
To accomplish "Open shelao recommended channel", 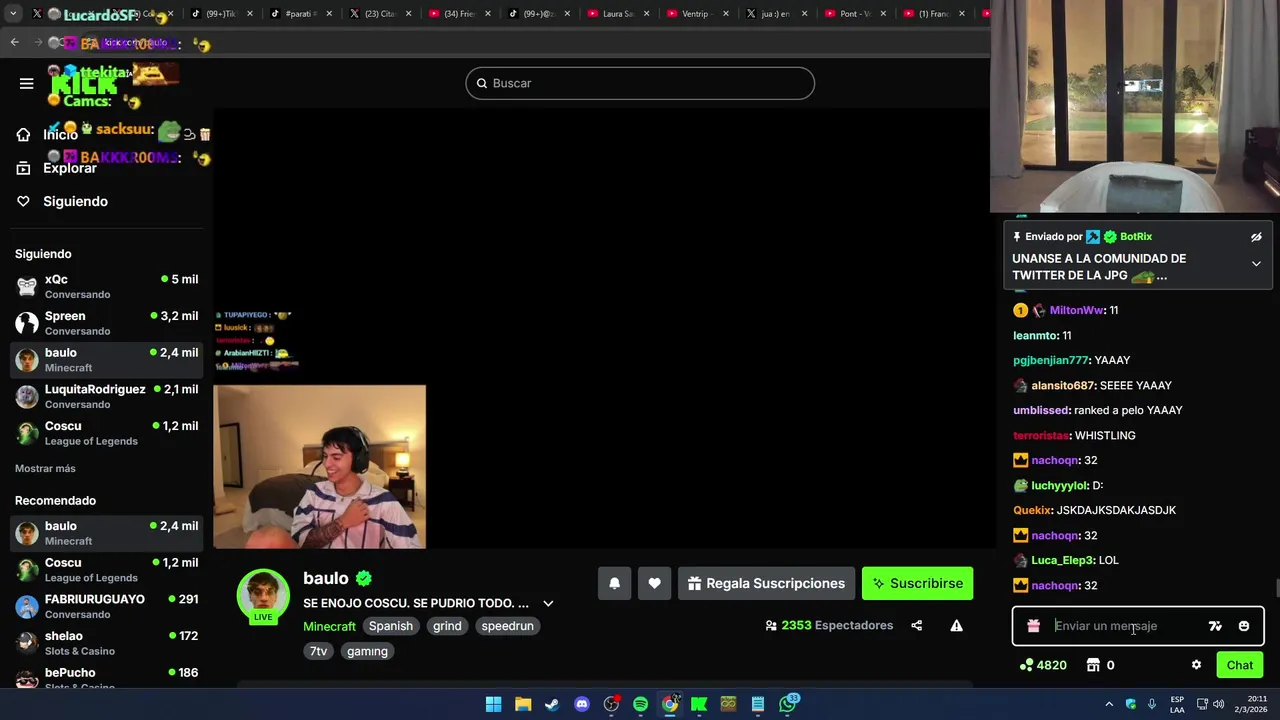I will [106, 643].
